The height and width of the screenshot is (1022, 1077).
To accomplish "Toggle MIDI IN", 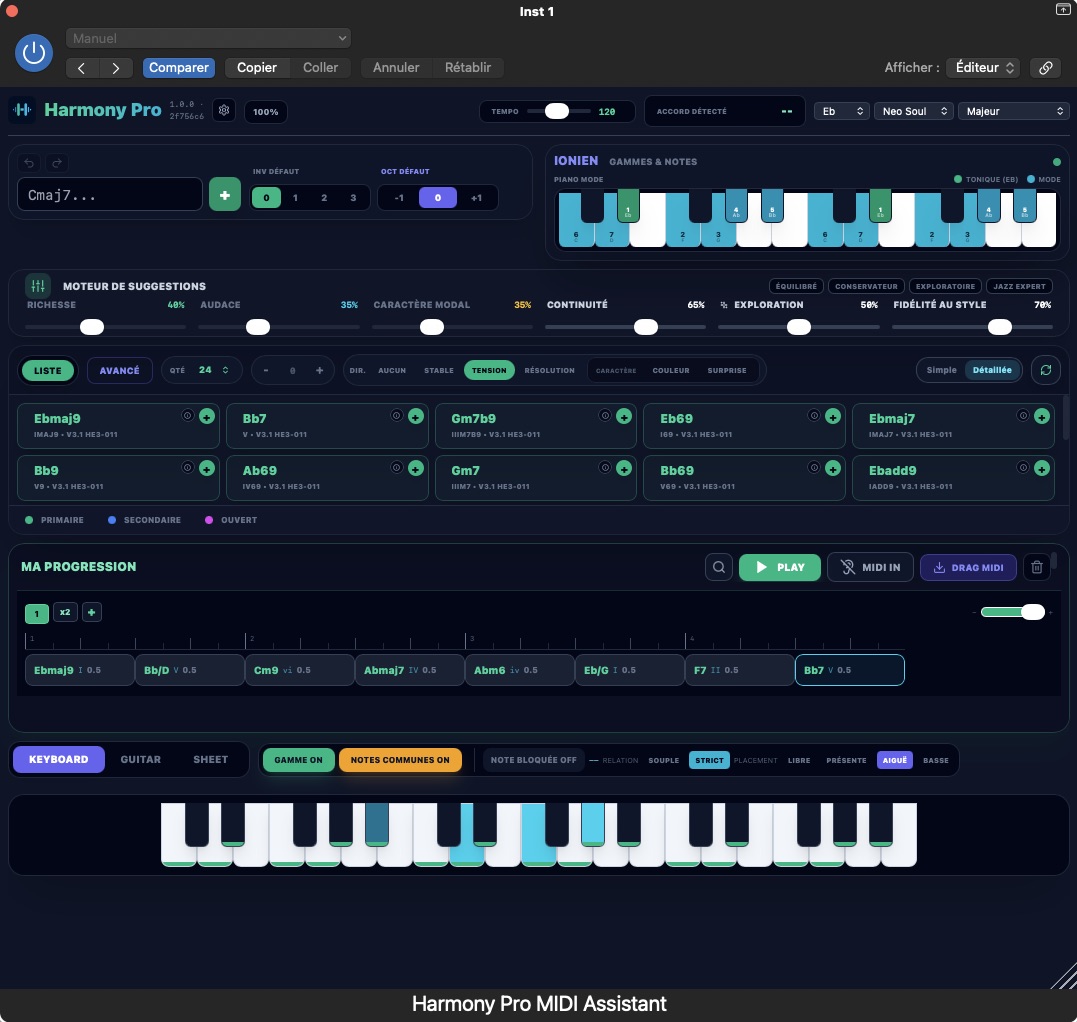I will (x=870, y=567).
